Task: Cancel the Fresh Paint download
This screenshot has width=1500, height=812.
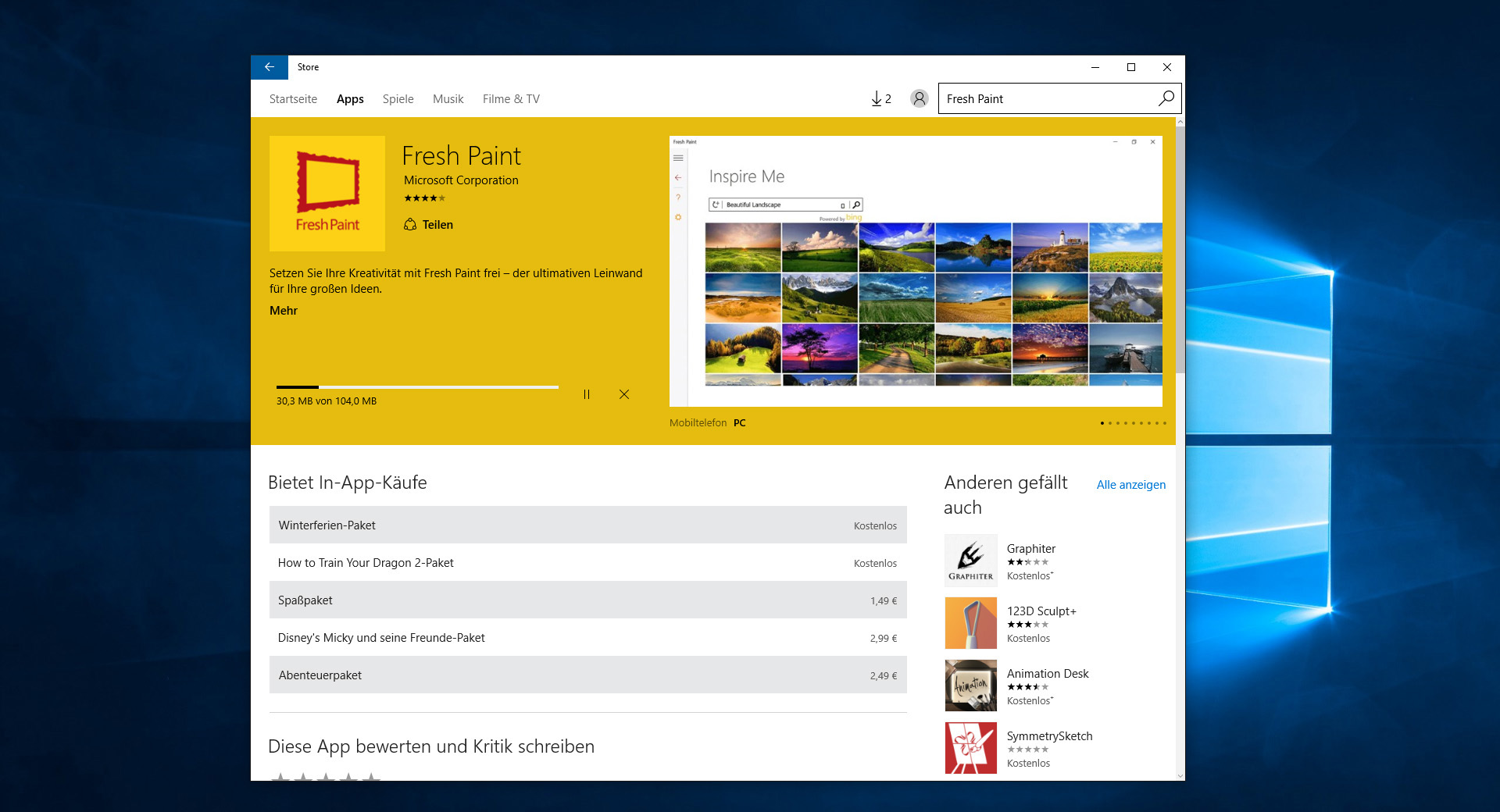Action: click(624, 394)
